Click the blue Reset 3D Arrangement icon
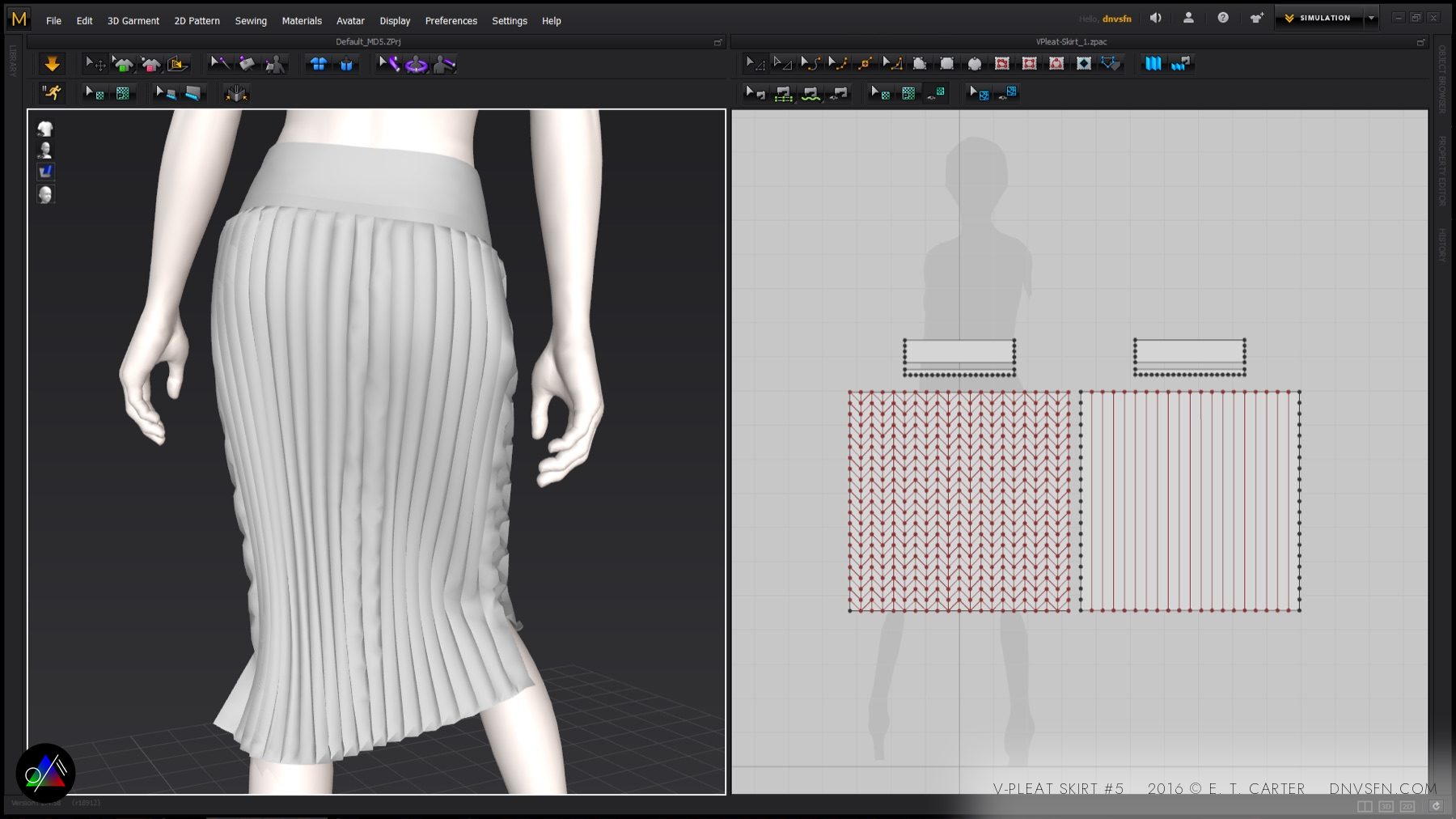Image resolution: width=1456 pixels, height=819 pixels. point(346,64)
